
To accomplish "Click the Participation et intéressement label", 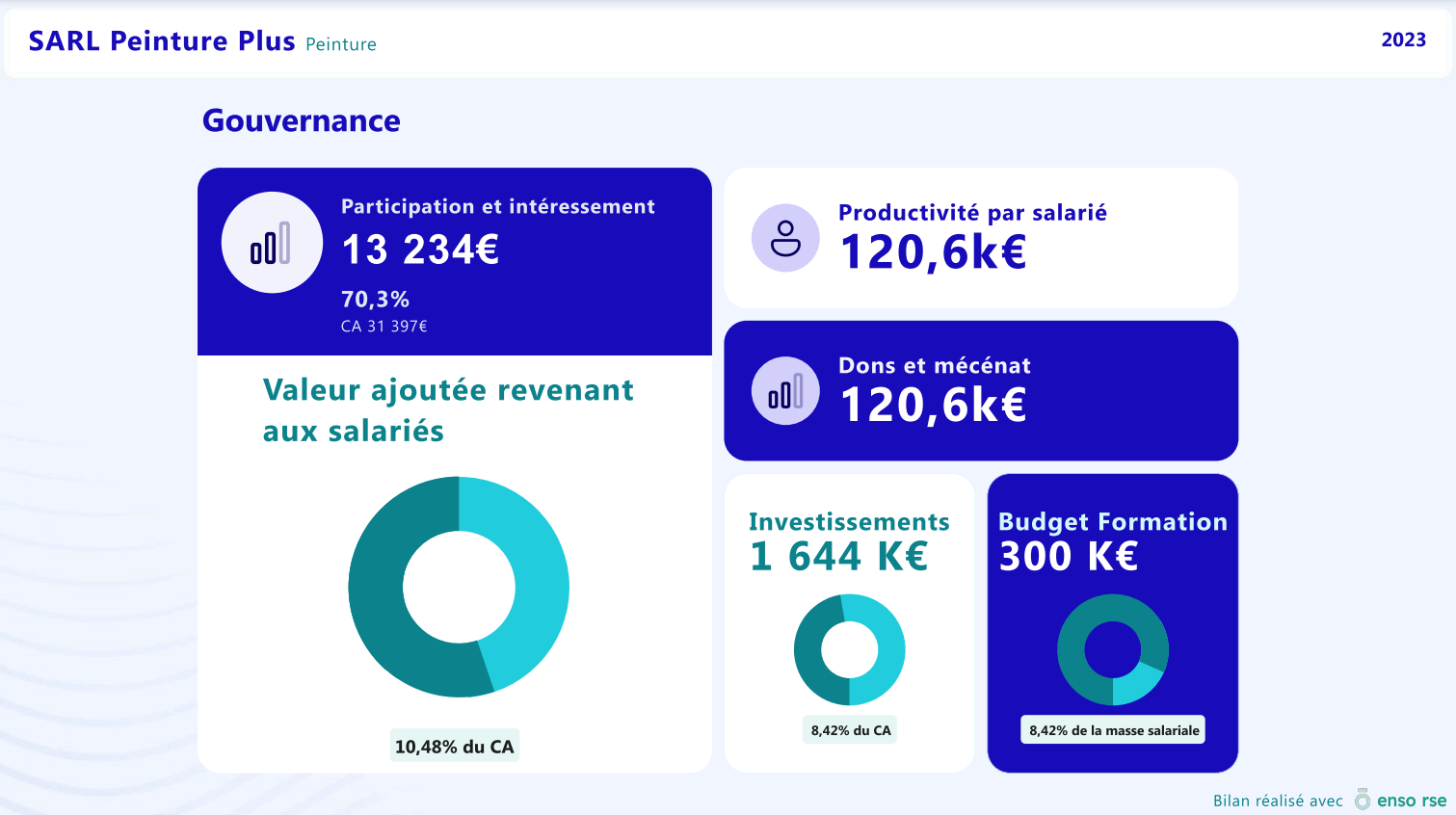I will click(498, 206).
